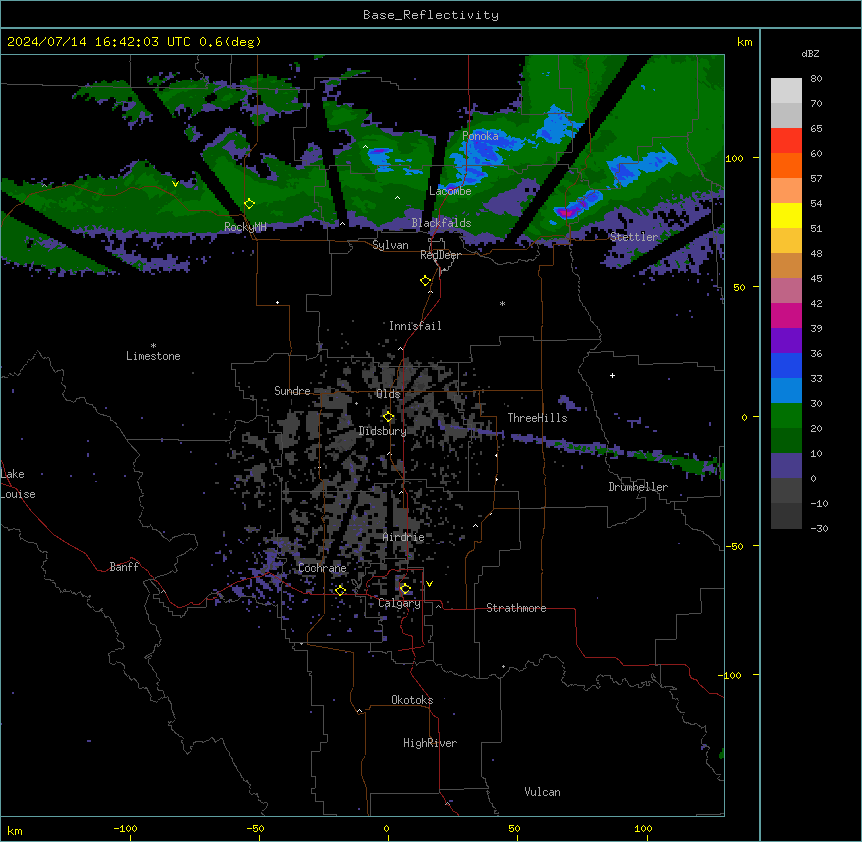Click the -100 tick label on the bottom axis
This screenshot has height=842, width=862.
(125, 828)
